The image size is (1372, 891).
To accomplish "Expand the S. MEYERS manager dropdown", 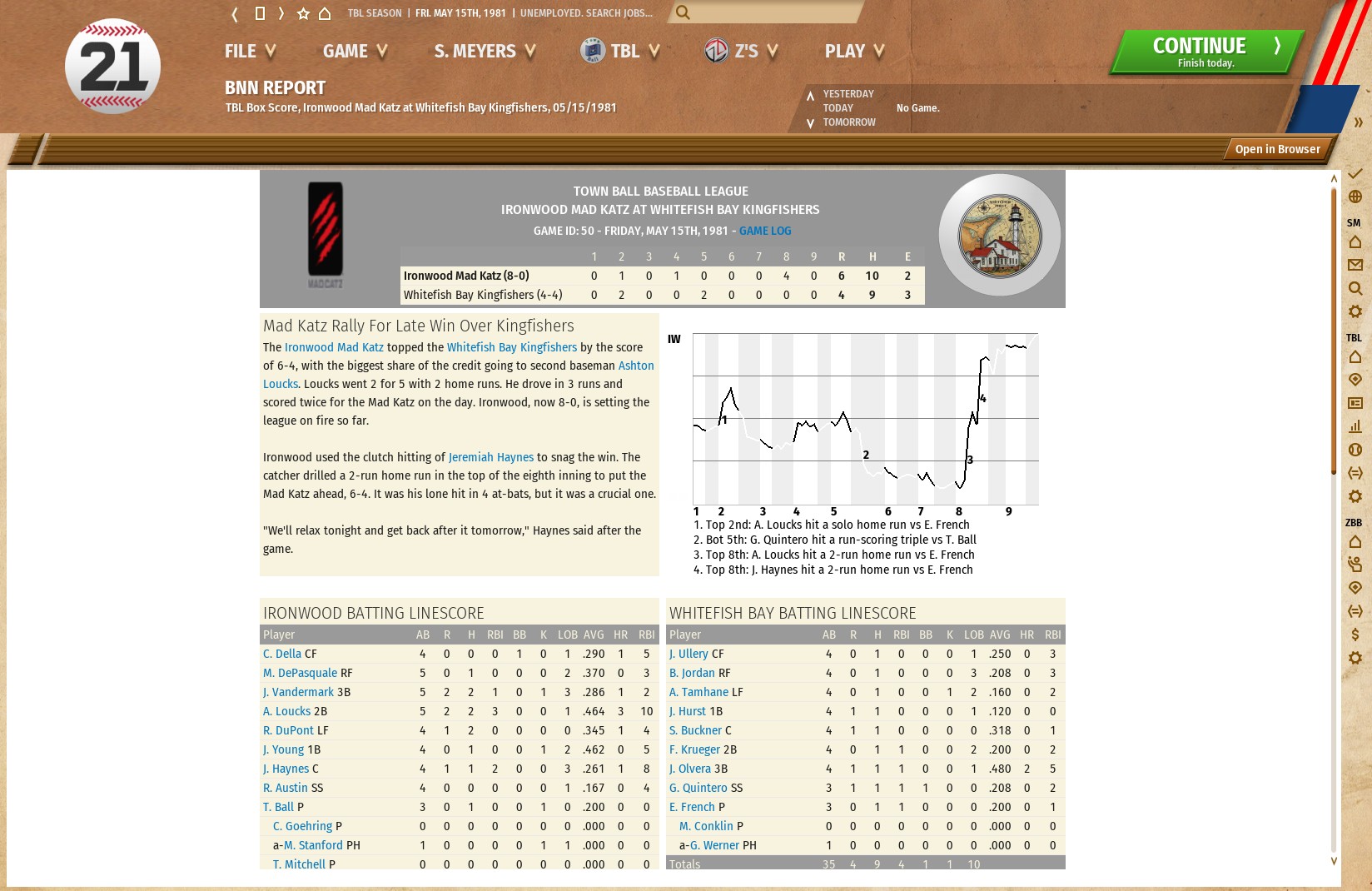I will [485, 52].
